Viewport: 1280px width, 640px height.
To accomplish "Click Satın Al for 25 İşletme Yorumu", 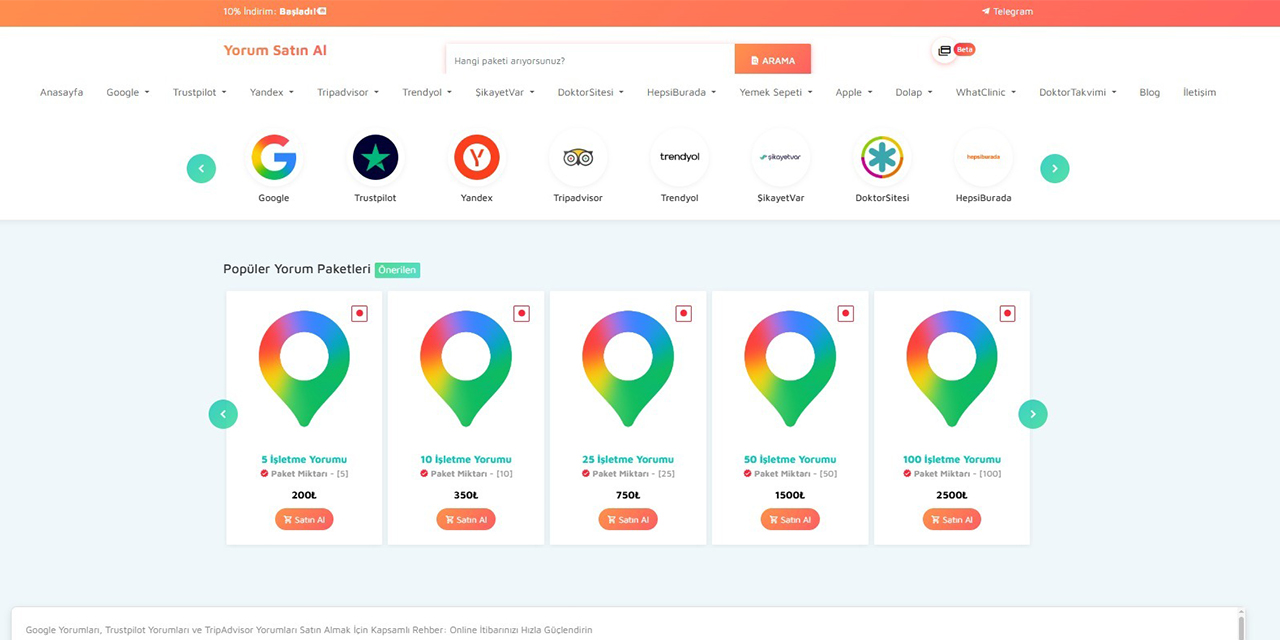I will click(628, 520).
